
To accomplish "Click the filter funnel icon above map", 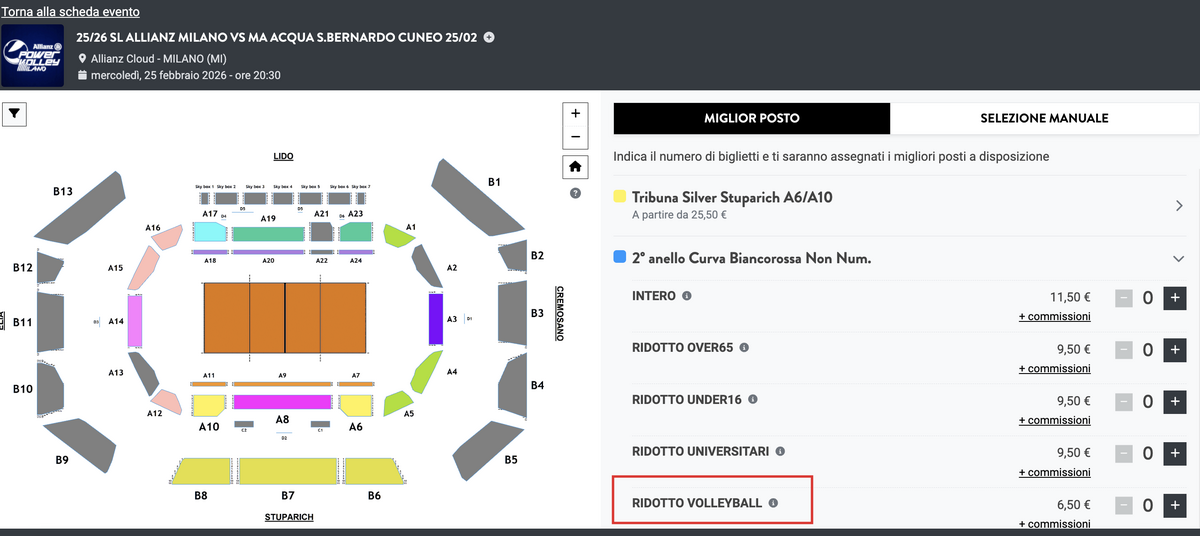I will click(15, 115).
